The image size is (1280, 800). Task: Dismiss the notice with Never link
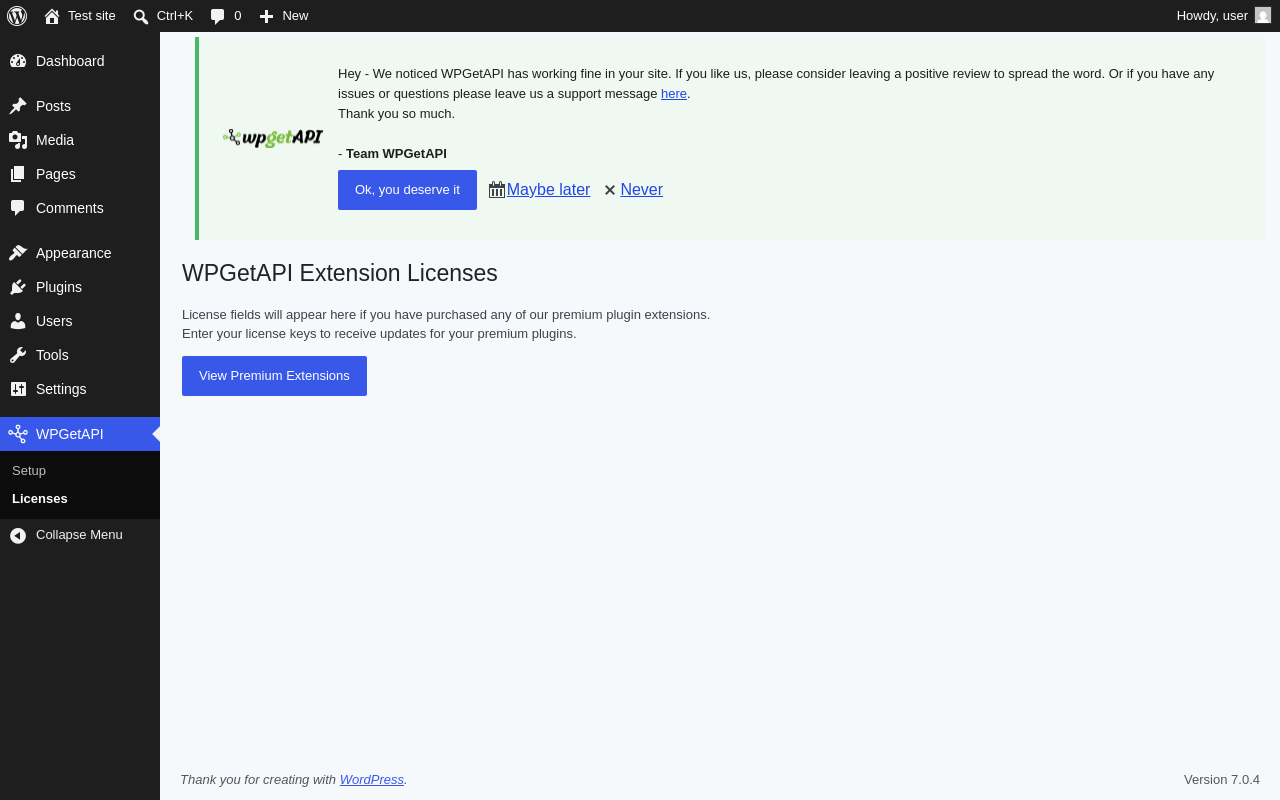(641, 190)
